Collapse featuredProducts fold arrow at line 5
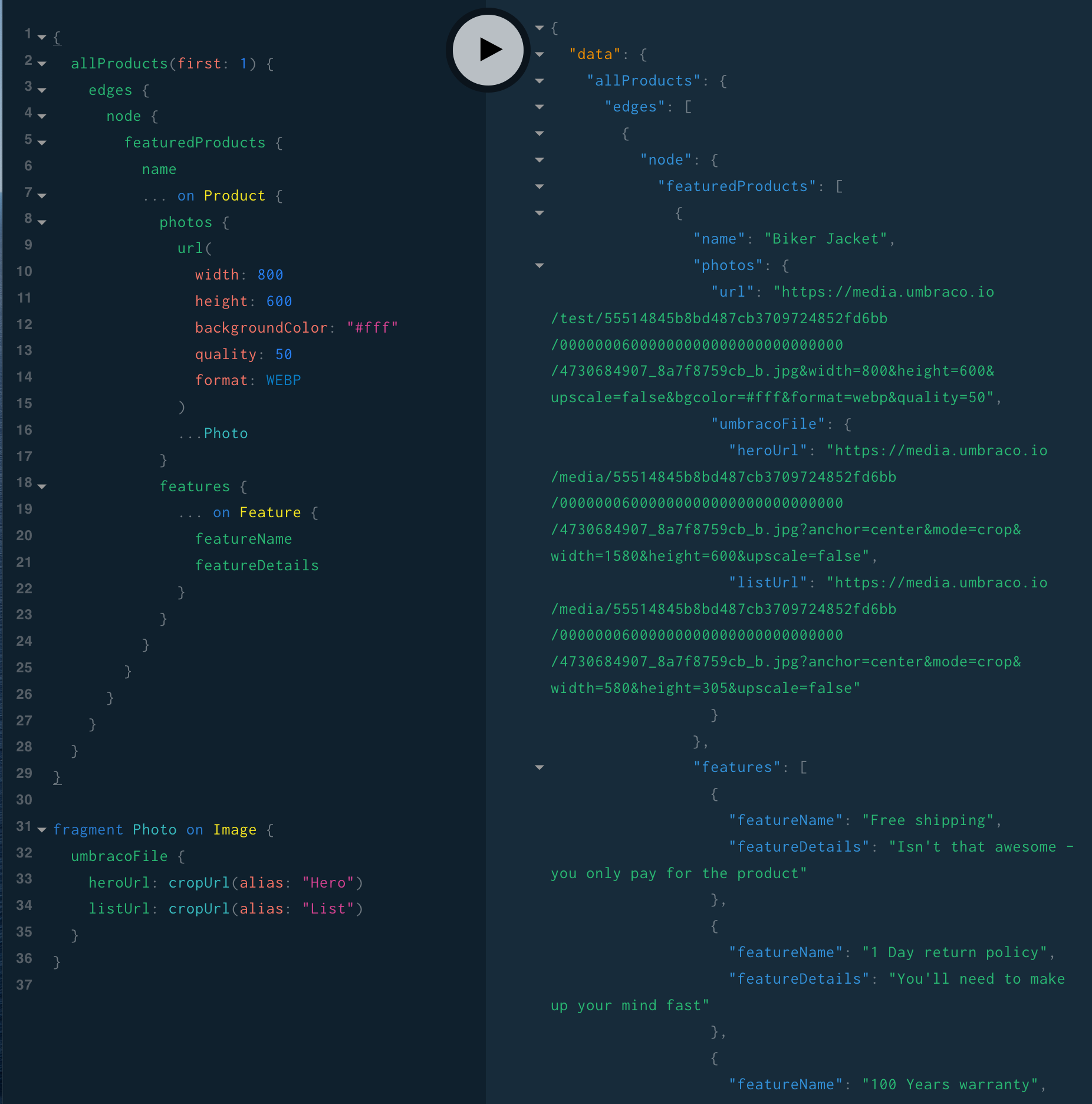The image size is (1092, 1104). click(x=42, y=143)
